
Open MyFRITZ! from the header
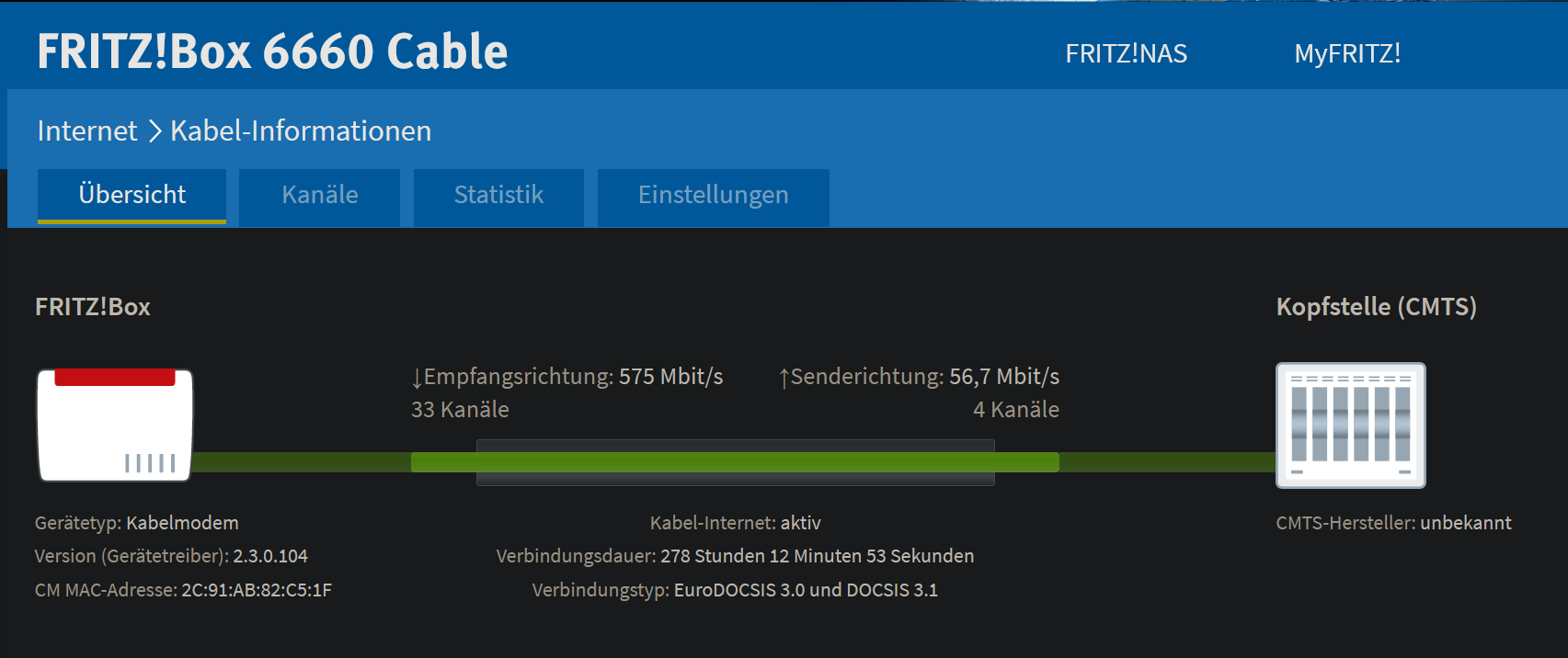pos(1347,53)
